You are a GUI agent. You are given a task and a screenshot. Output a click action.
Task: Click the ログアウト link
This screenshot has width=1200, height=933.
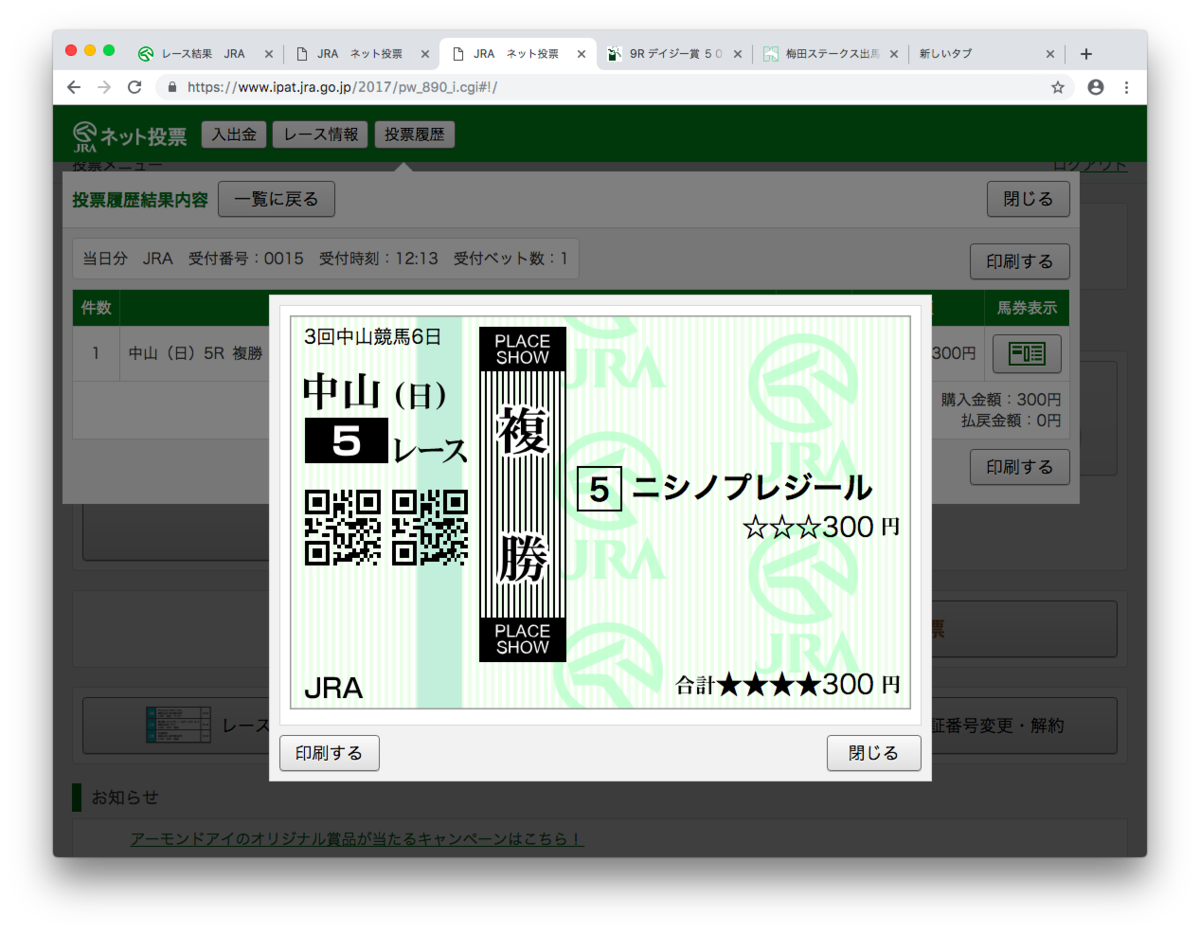[x=1090, y=166]
